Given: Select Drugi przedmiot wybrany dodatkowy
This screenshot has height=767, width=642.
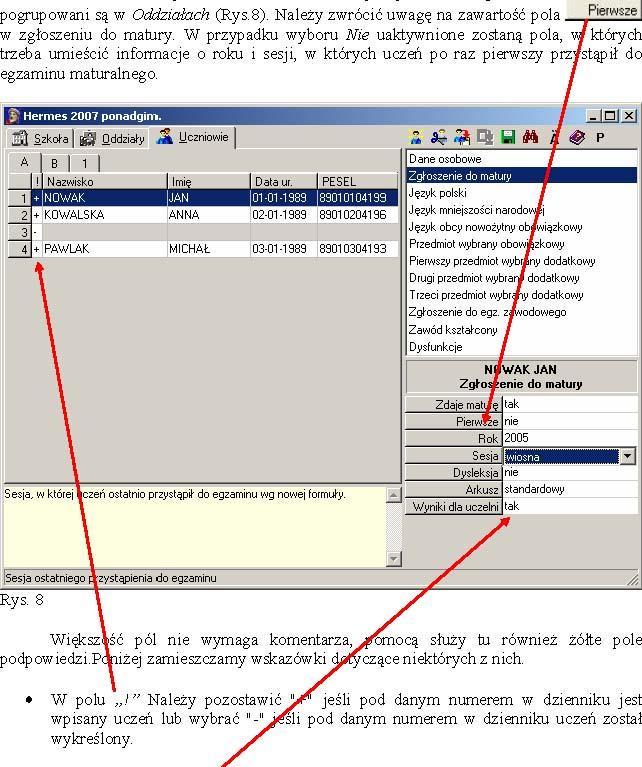Looking at the screenshot, I should (522, 278).
